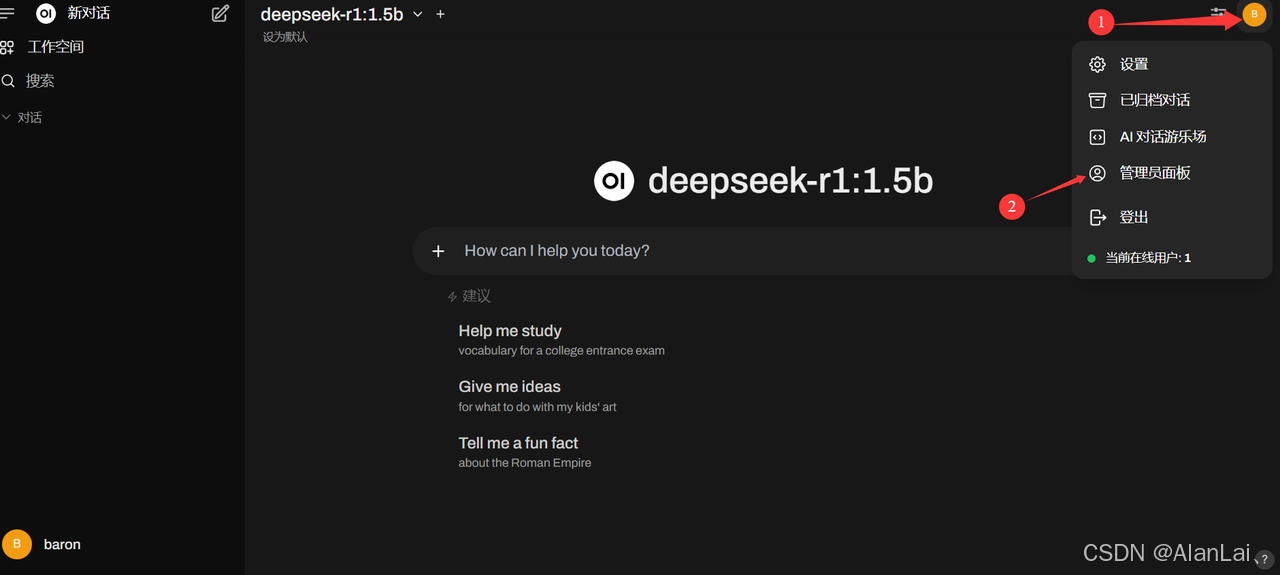Open the deepseek-r1:1.5b model selector dropdown
Viewport: 1280px width, 575px height.
tap(341, 14)
